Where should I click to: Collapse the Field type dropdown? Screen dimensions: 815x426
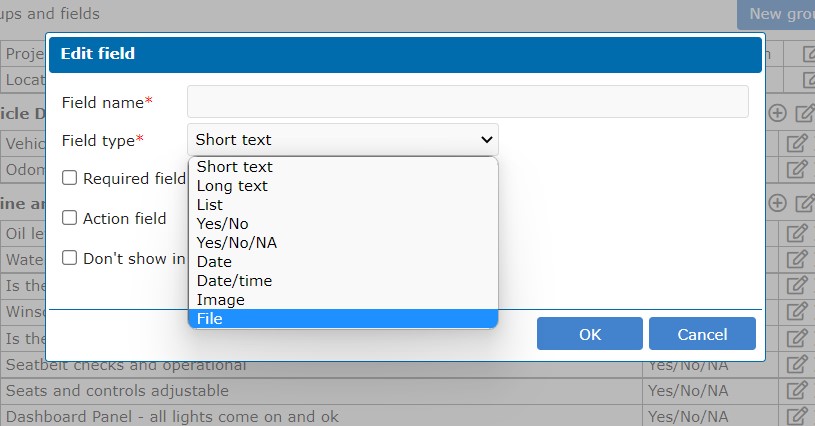click(342, 140)
